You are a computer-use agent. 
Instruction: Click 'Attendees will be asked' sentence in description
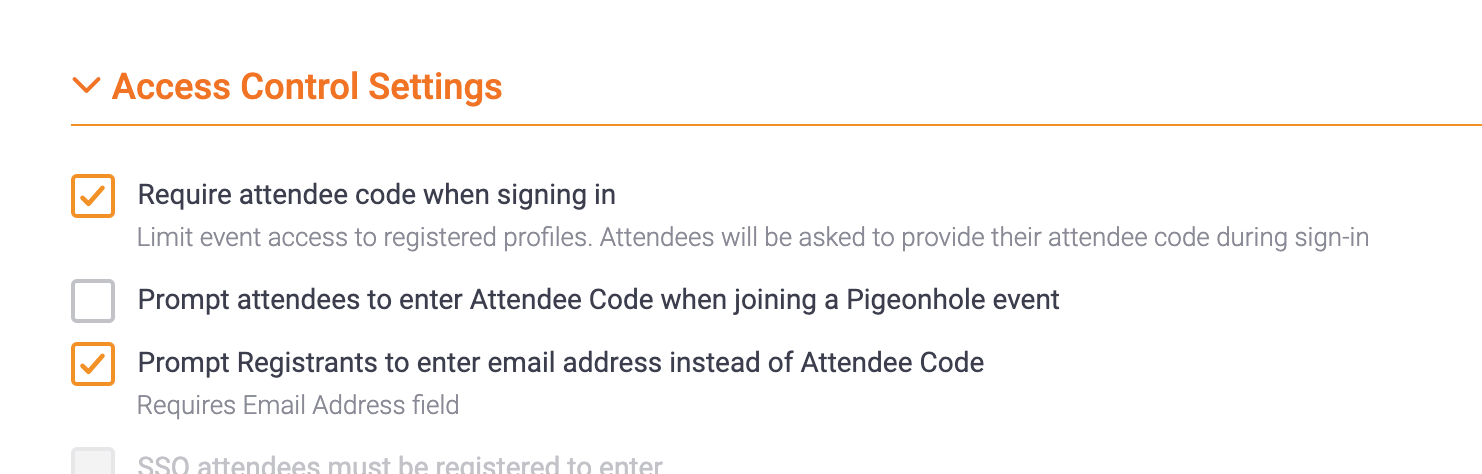[900, 238]
